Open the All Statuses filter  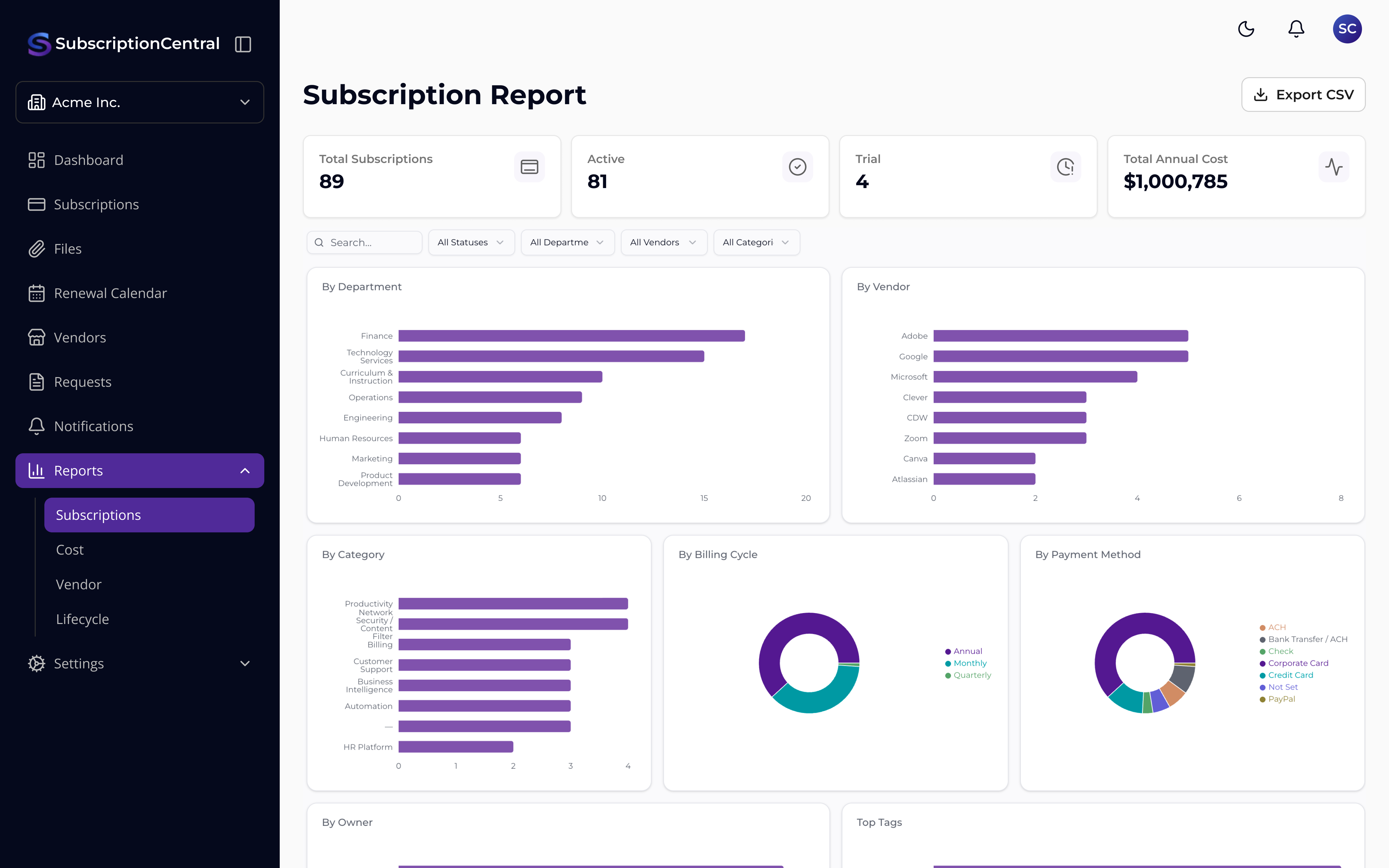click(471, 243)
